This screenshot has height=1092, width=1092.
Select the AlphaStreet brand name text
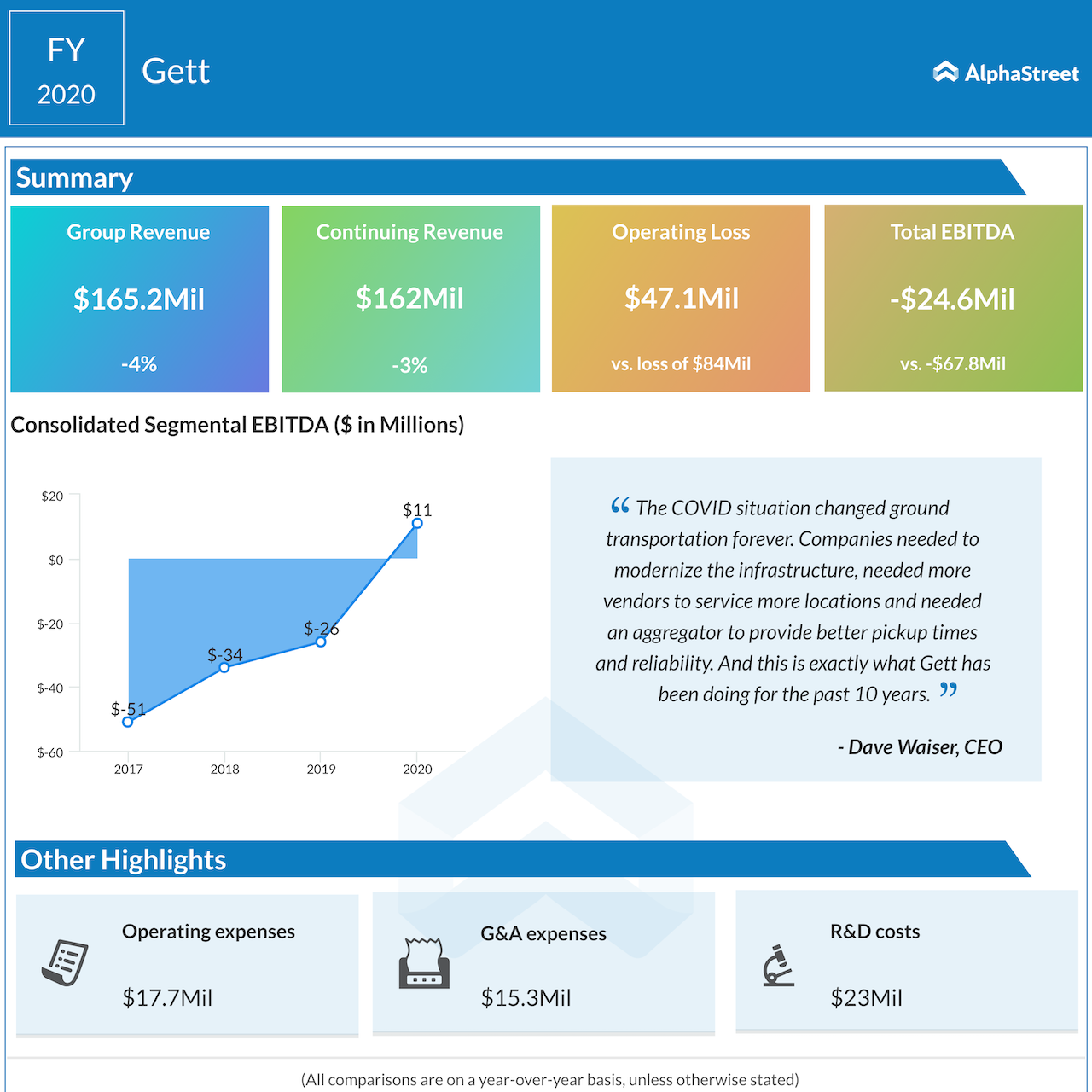[x=1022, y=73]
